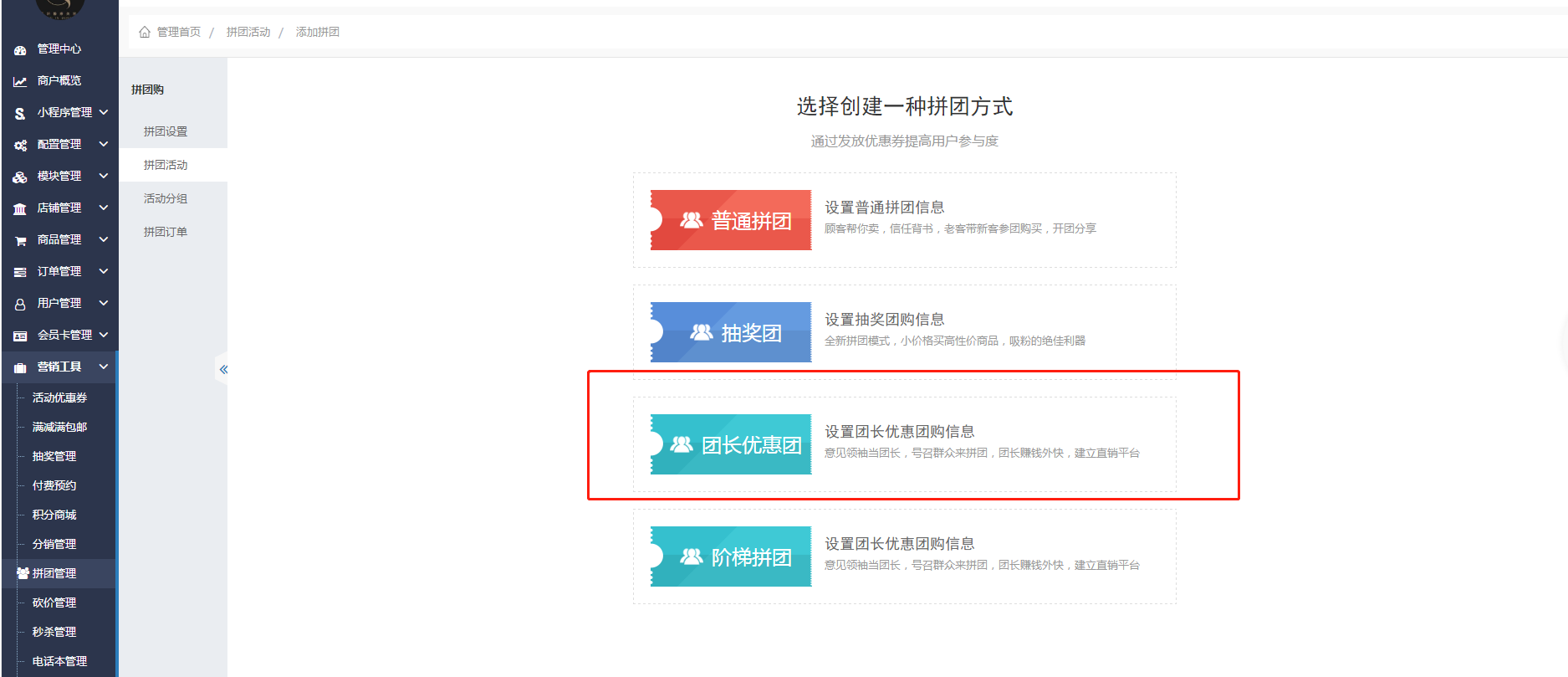The image size is (1568, 677).
Task: Open 满减满包邮 under 营销工具
Action: [x=59, y=427]
